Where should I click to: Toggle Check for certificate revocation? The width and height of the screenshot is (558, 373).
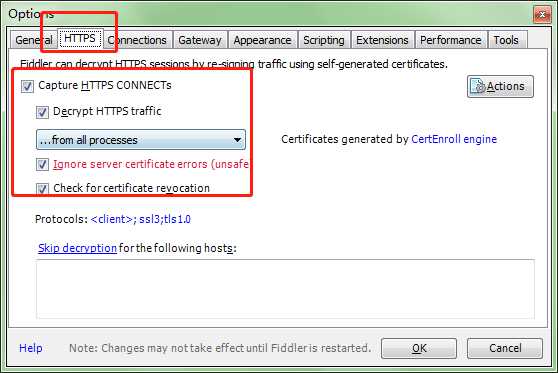[x=42, y=189]
